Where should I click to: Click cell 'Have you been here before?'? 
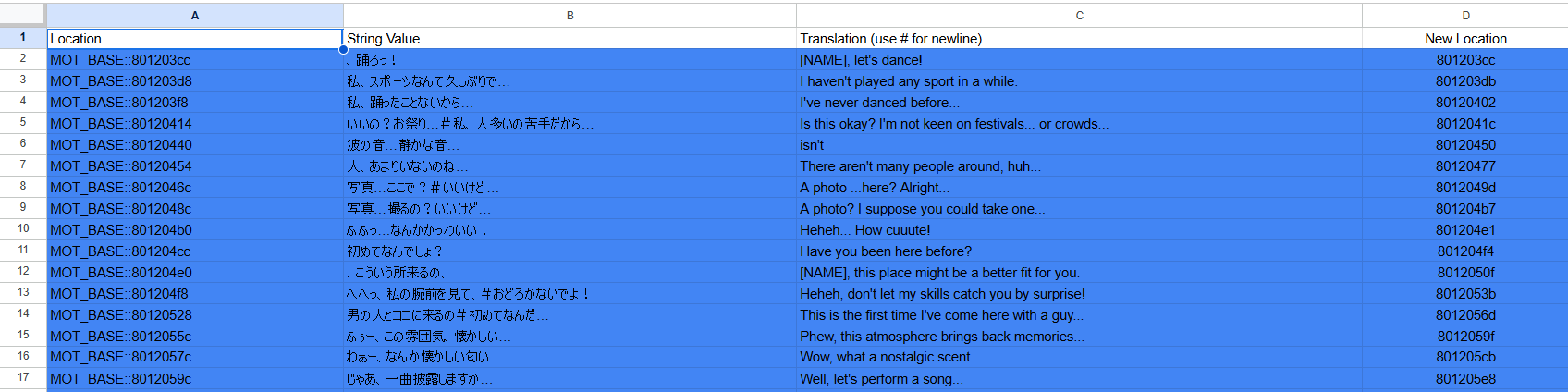coord(1079,251)
